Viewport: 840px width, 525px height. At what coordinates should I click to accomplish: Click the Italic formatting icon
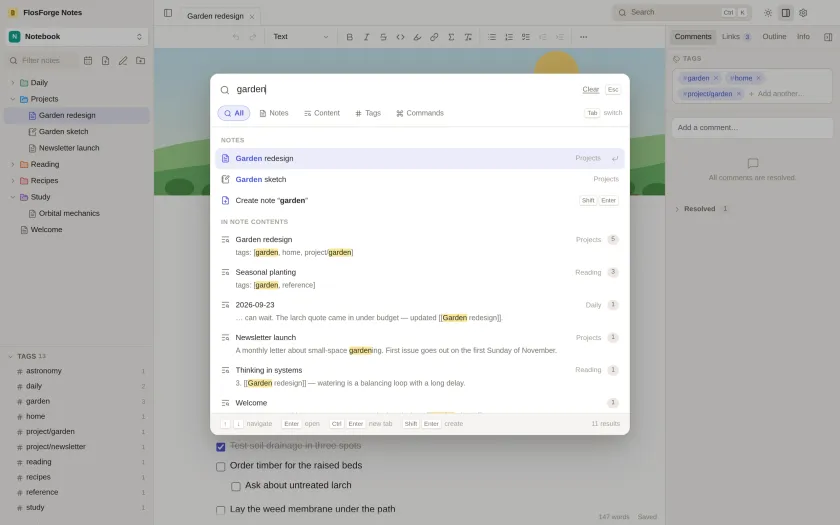click(366, 37)
